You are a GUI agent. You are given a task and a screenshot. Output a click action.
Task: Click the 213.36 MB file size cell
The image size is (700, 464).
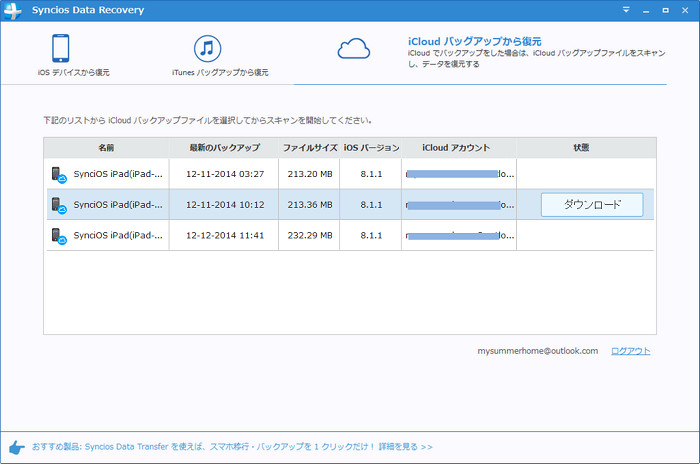click(310, 205)
